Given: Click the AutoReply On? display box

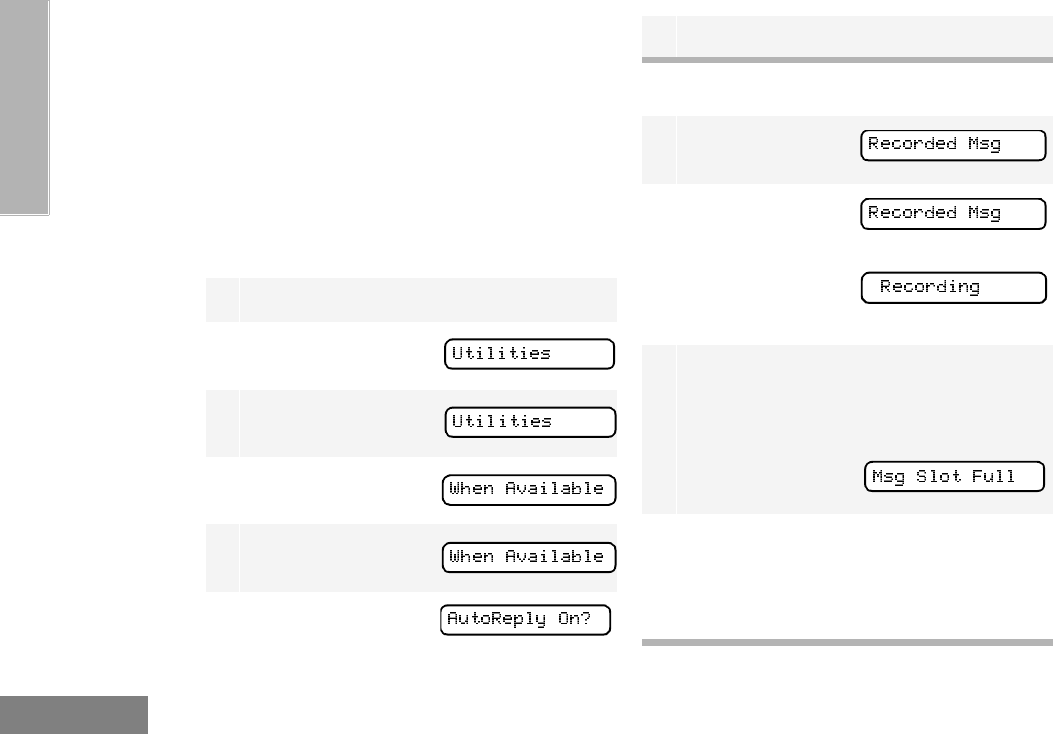Looking at the screenshot, I should tap(527, 620).
